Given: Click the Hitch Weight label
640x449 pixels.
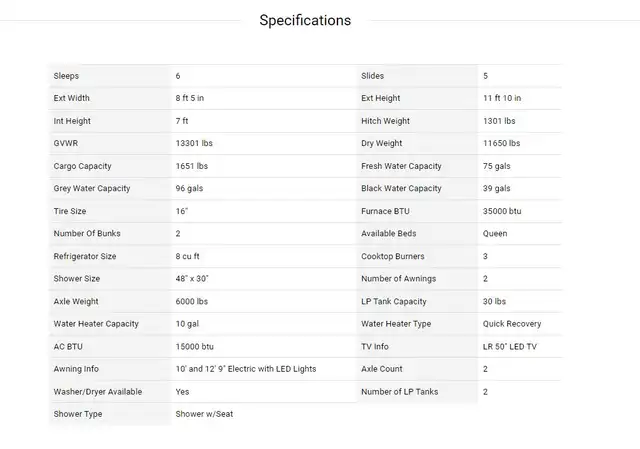Looking at the screenshot, I should (385, 121).
